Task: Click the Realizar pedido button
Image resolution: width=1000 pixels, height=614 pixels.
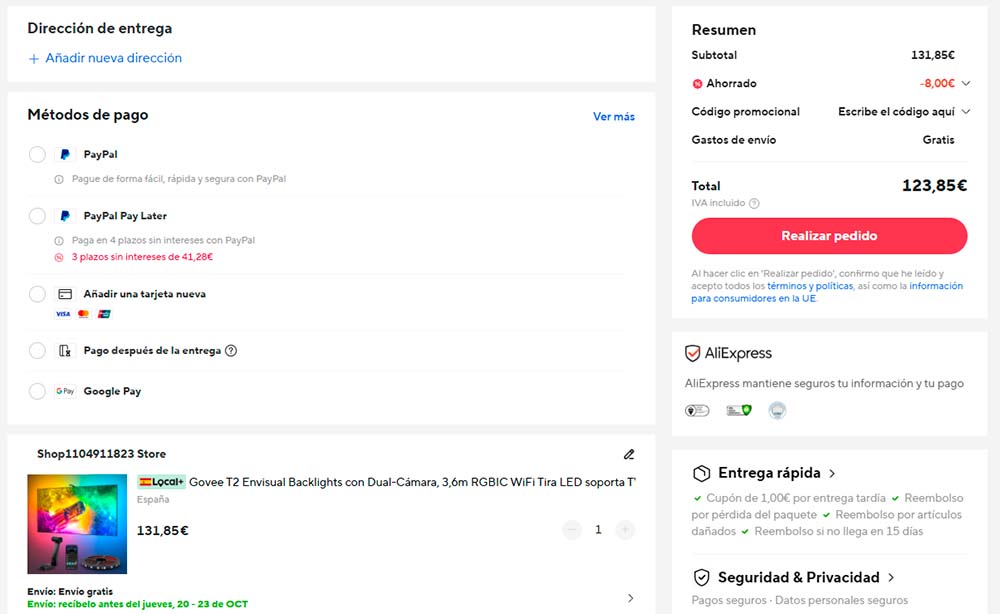Action: pyautogui.click(x=829, y=236)
